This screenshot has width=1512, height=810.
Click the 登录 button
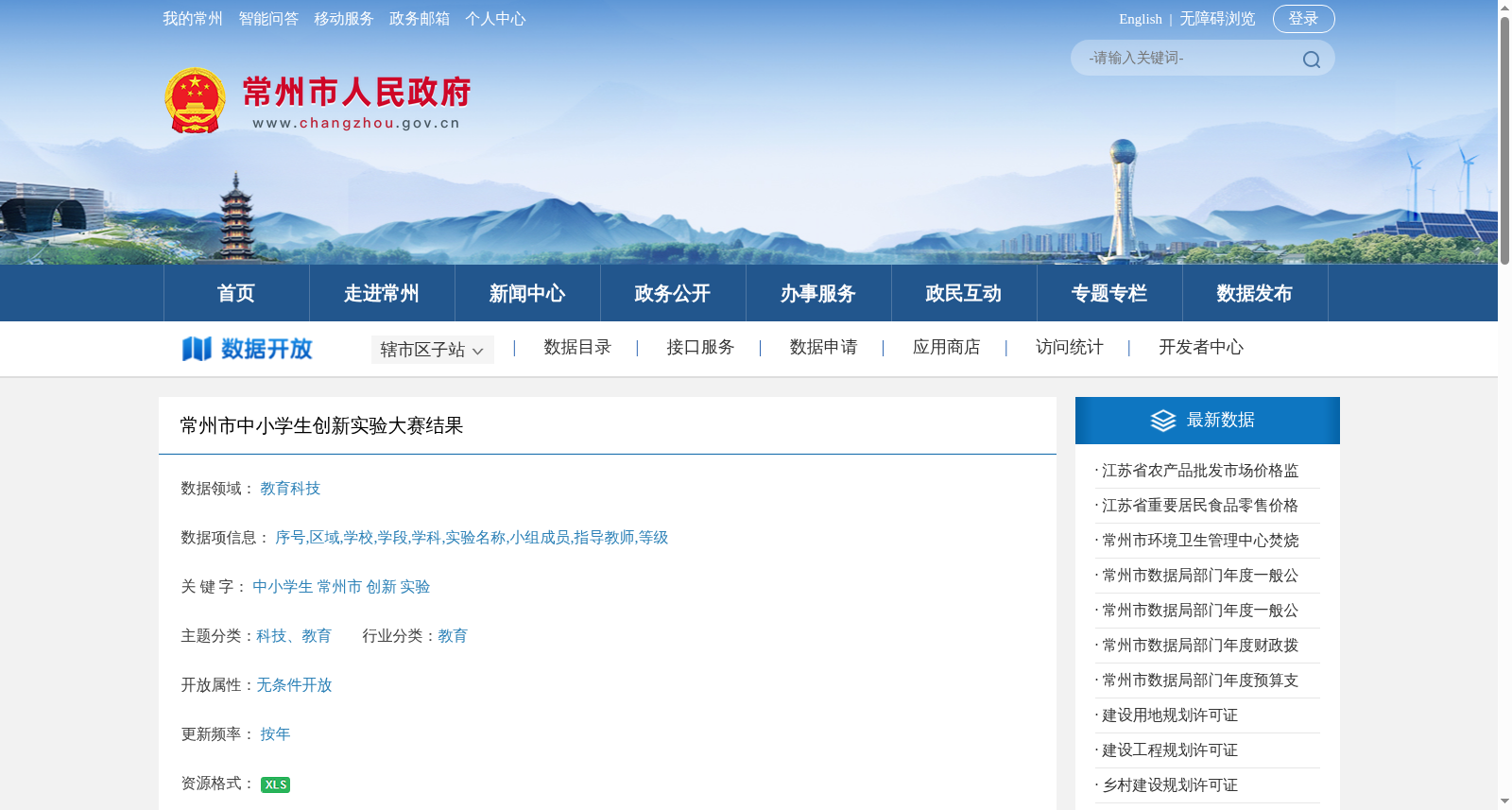[x=1304, y=19]
